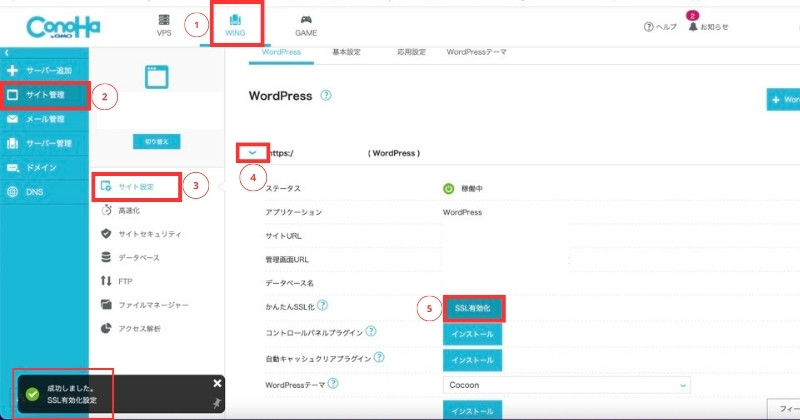Viewport: 800px width, 420px height.
Task: Click the shield icon beside サイトセキュリティ
Action: pyautogui.click(x=106, y=234)
